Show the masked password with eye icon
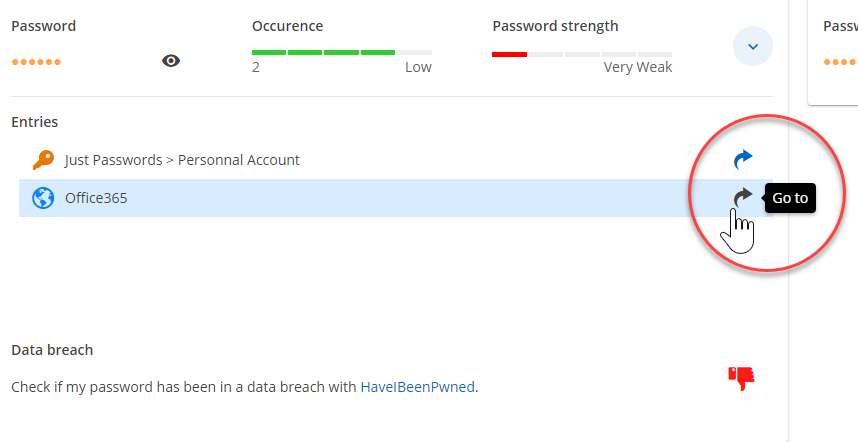This screenshot has width=858, height=442. click(x=171, y=61)
